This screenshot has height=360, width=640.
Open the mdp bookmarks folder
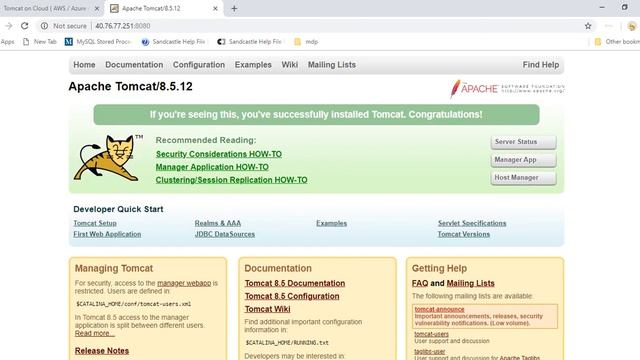[x=306, y=42]
